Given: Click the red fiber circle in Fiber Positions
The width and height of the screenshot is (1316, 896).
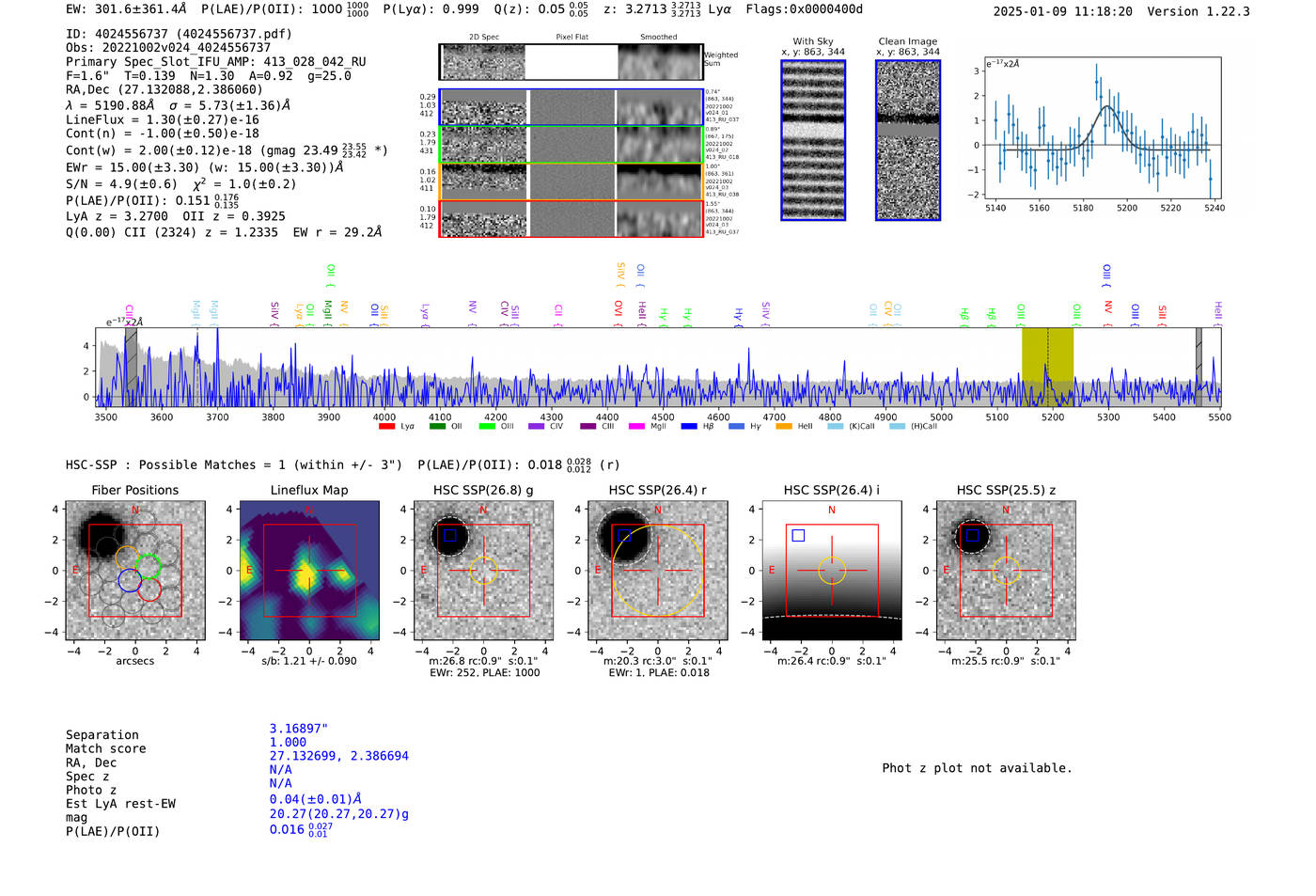Looking at the screenshot, I should coord(149,589).
